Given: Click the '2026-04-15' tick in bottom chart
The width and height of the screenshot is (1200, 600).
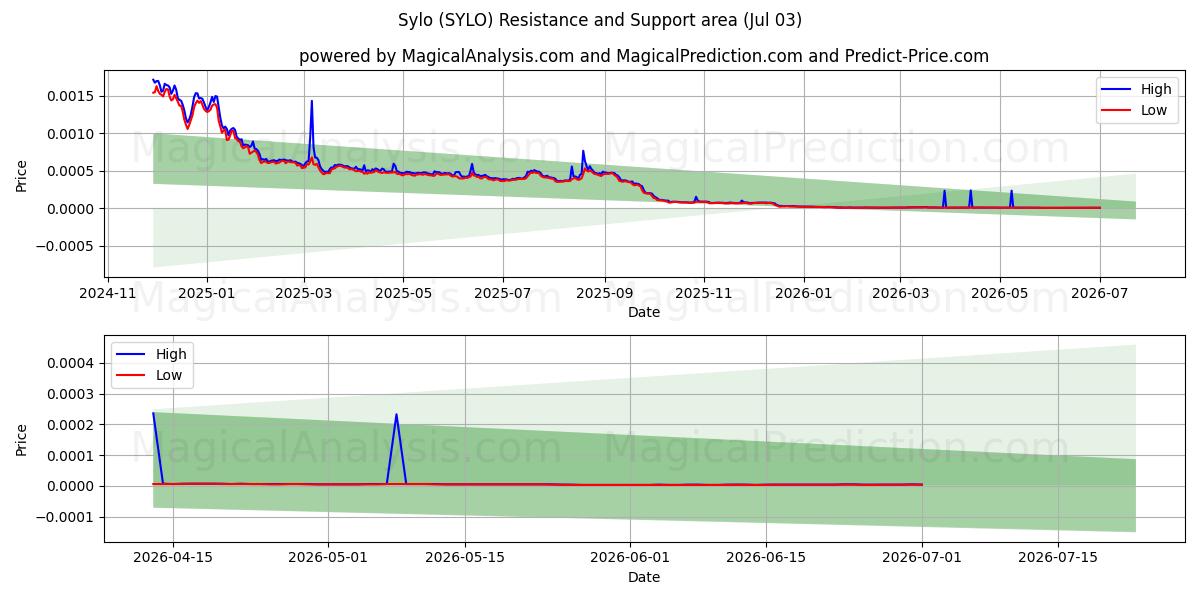Looking at the screenshot, I should (174, 558).
